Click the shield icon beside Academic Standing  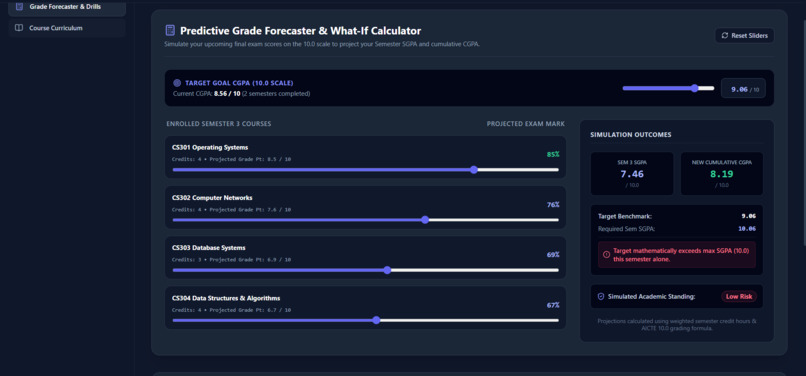click(601, 297)
